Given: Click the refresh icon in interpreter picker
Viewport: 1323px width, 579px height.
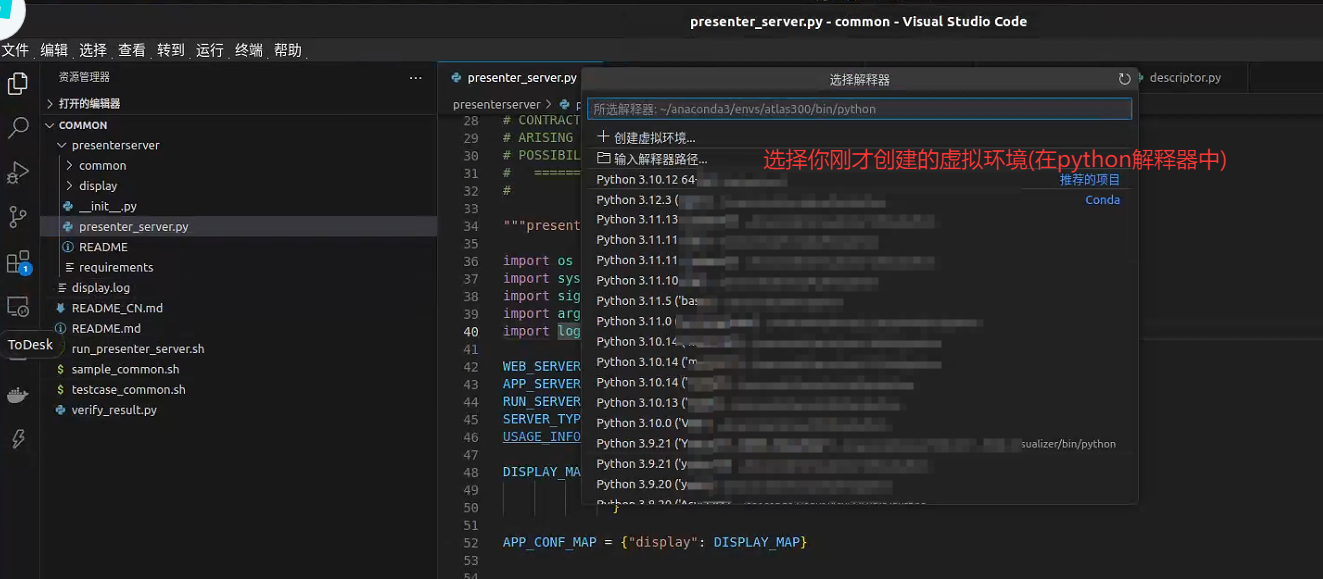Looking at the screenshot, I should pos(1124,79).
